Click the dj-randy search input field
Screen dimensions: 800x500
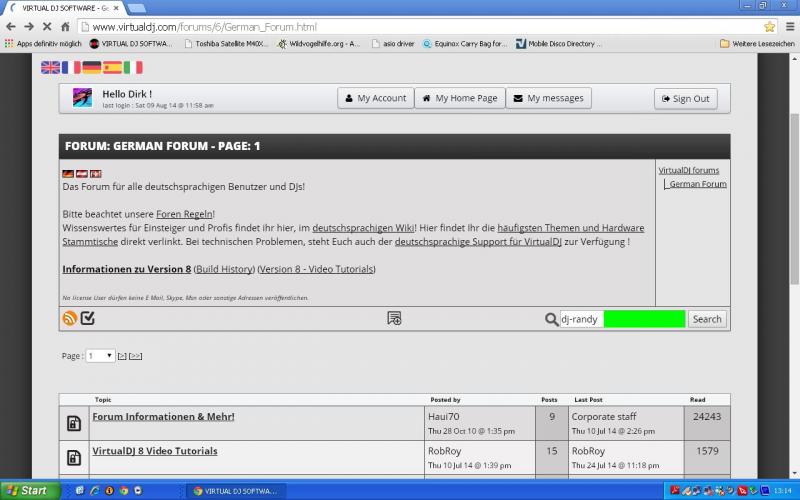(622, 319)
